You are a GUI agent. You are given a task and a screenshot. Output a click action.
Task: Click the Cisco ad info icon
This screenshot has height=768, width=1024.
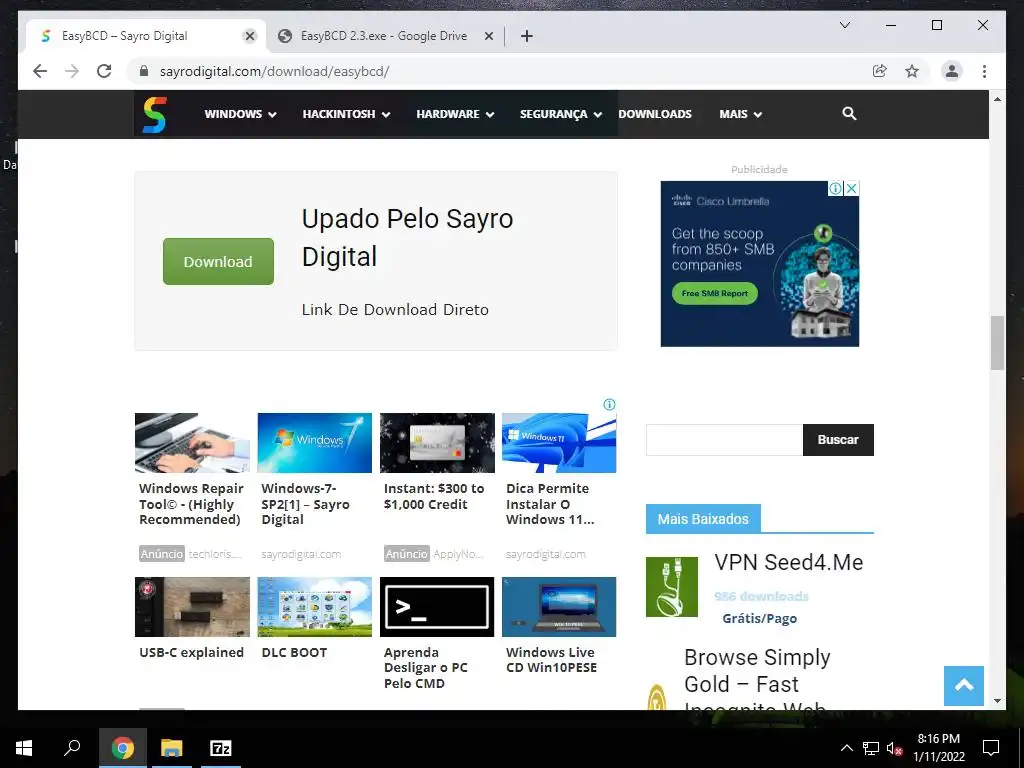[x=835, y=189]
